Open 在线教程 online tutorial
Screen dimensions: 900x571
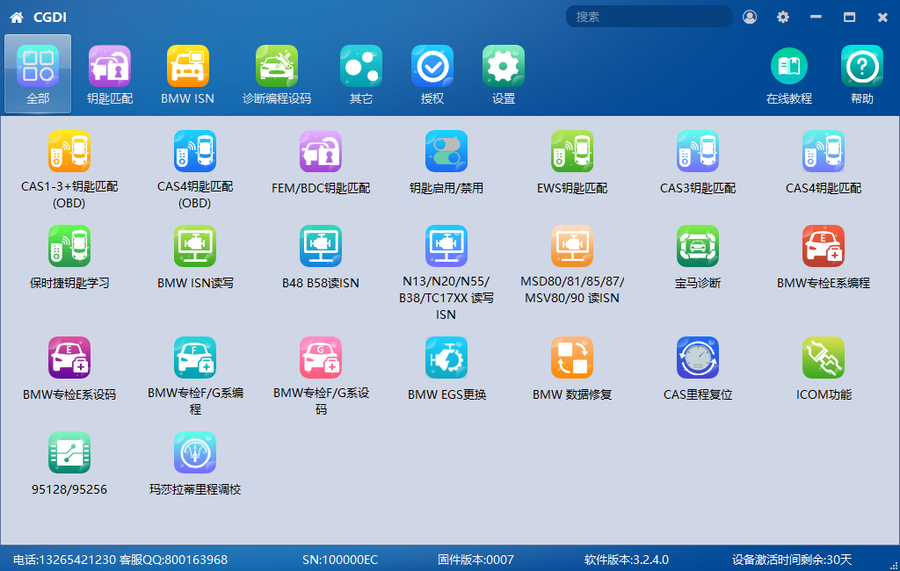click(788, 75)
